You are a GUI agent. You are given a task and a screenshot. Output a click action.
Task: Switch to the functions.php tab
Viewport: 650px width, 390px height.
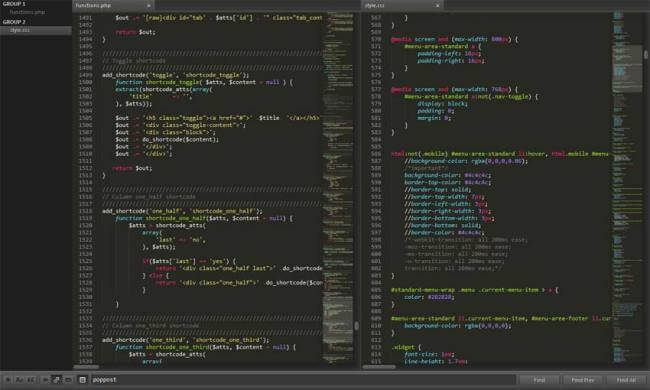click(113, 5)
